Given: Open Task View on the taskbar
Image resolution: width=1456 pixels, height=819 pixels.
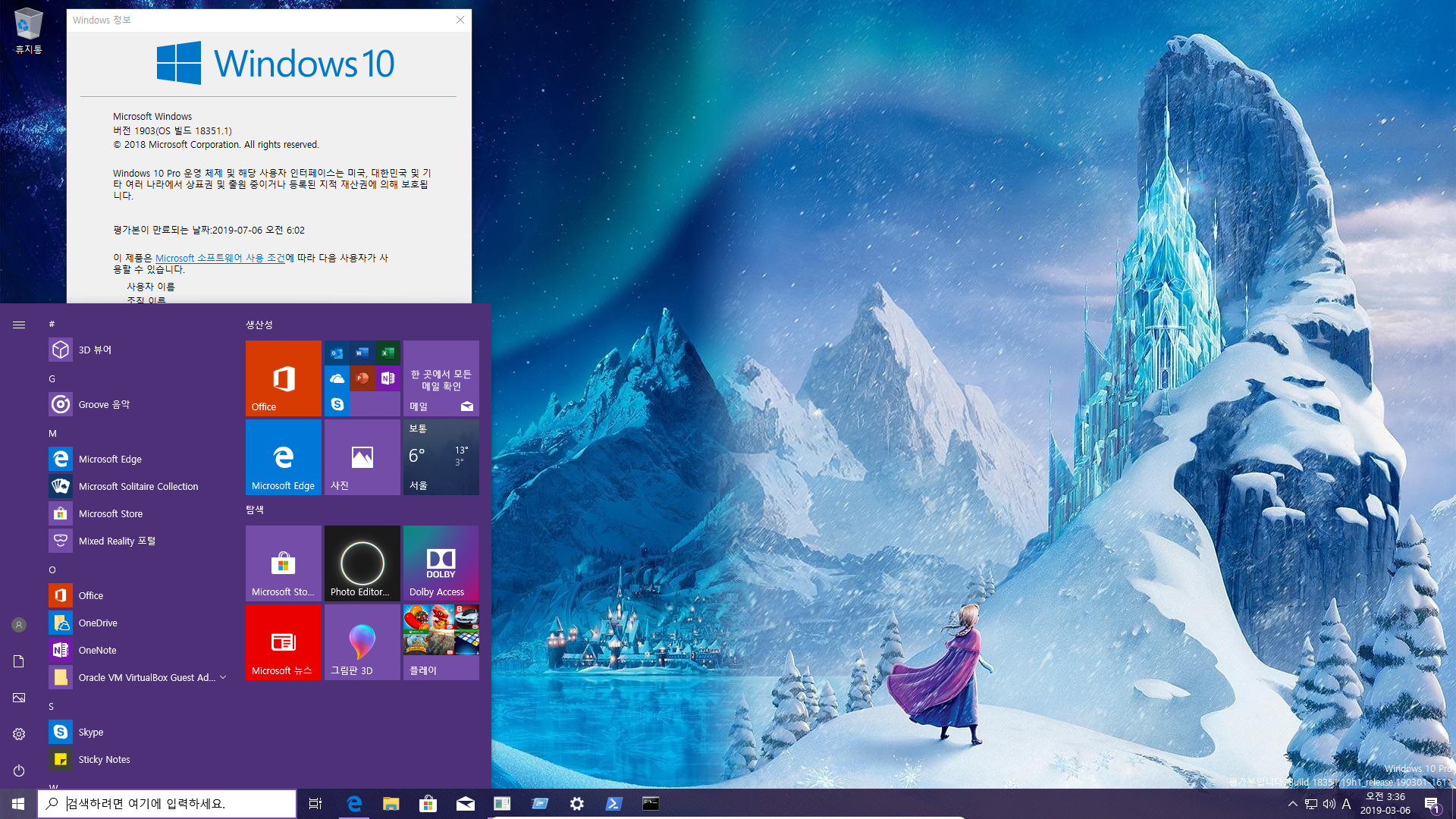Looking at the screenshot, I should point(315,804).
